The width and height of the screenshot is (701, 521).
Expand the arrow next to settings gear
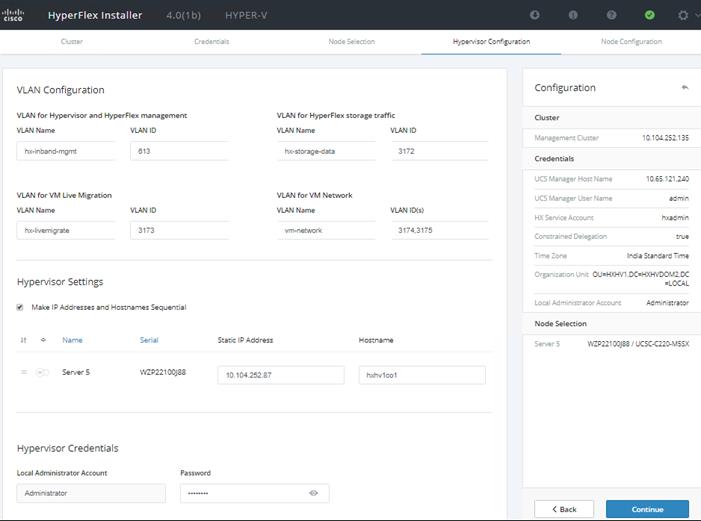point(698,15)
